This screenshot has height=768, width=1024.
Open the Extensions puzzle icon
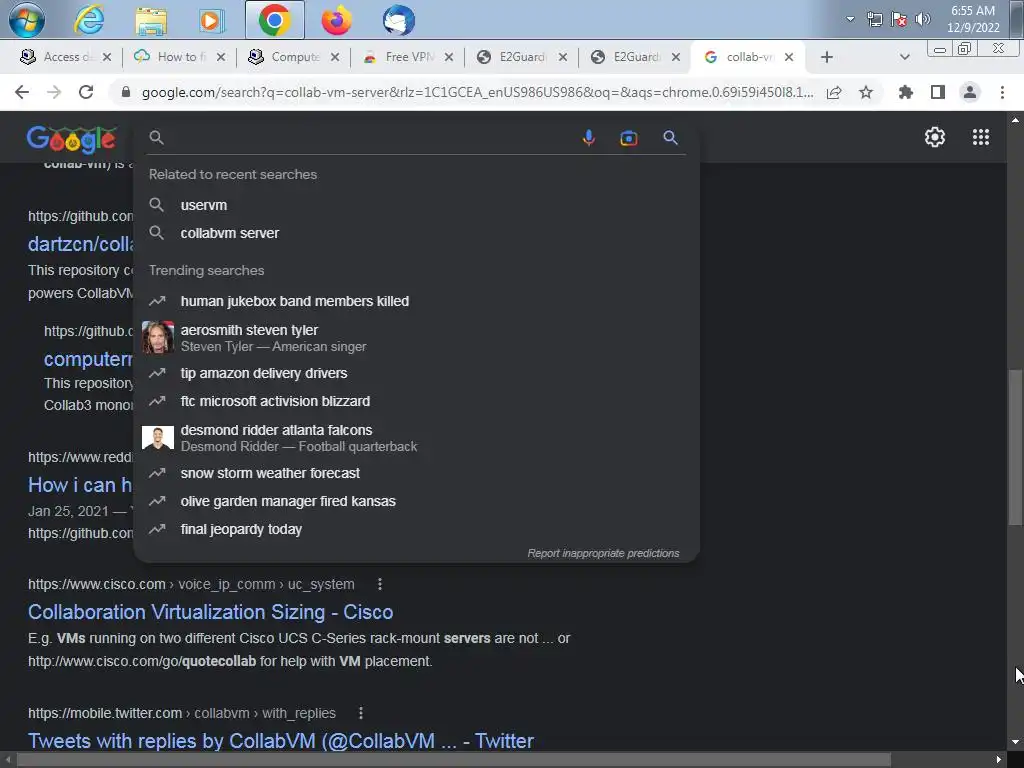pos(906,92)
